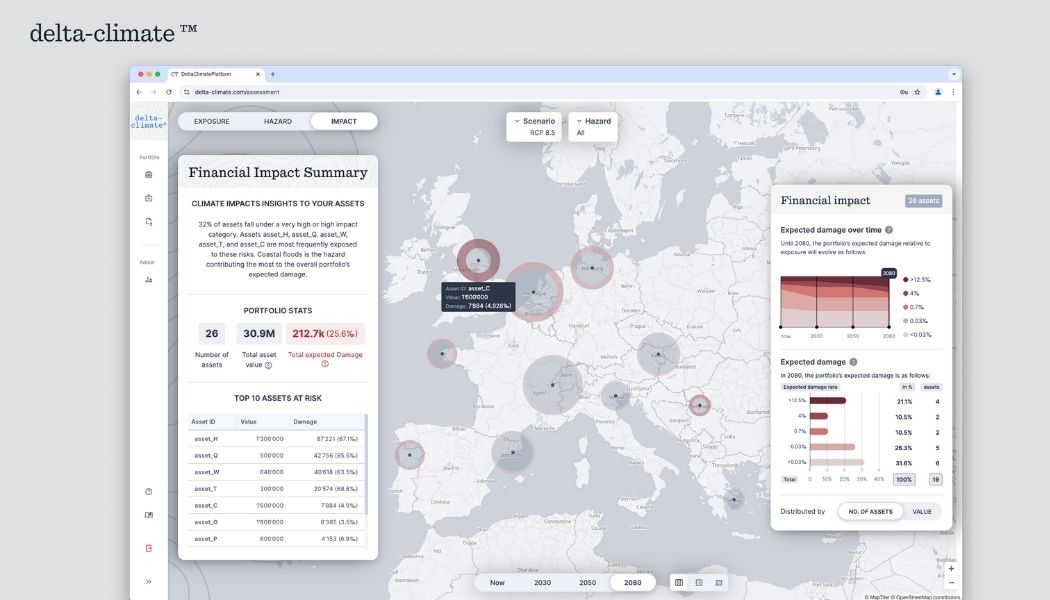
Task: Distribute by NO. OF ASSETS
Action: point(871,512)
